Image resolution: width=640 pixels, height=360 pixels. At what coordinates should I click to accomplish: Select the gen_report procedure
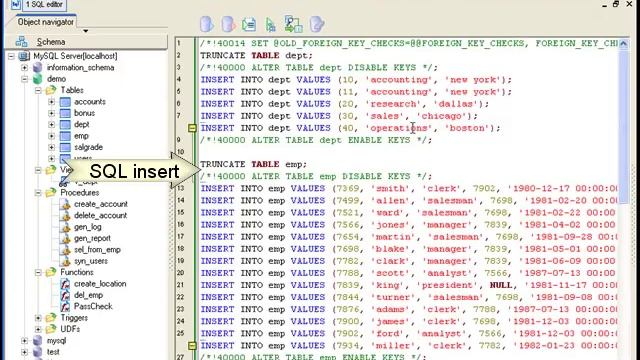tap(92, 238)
